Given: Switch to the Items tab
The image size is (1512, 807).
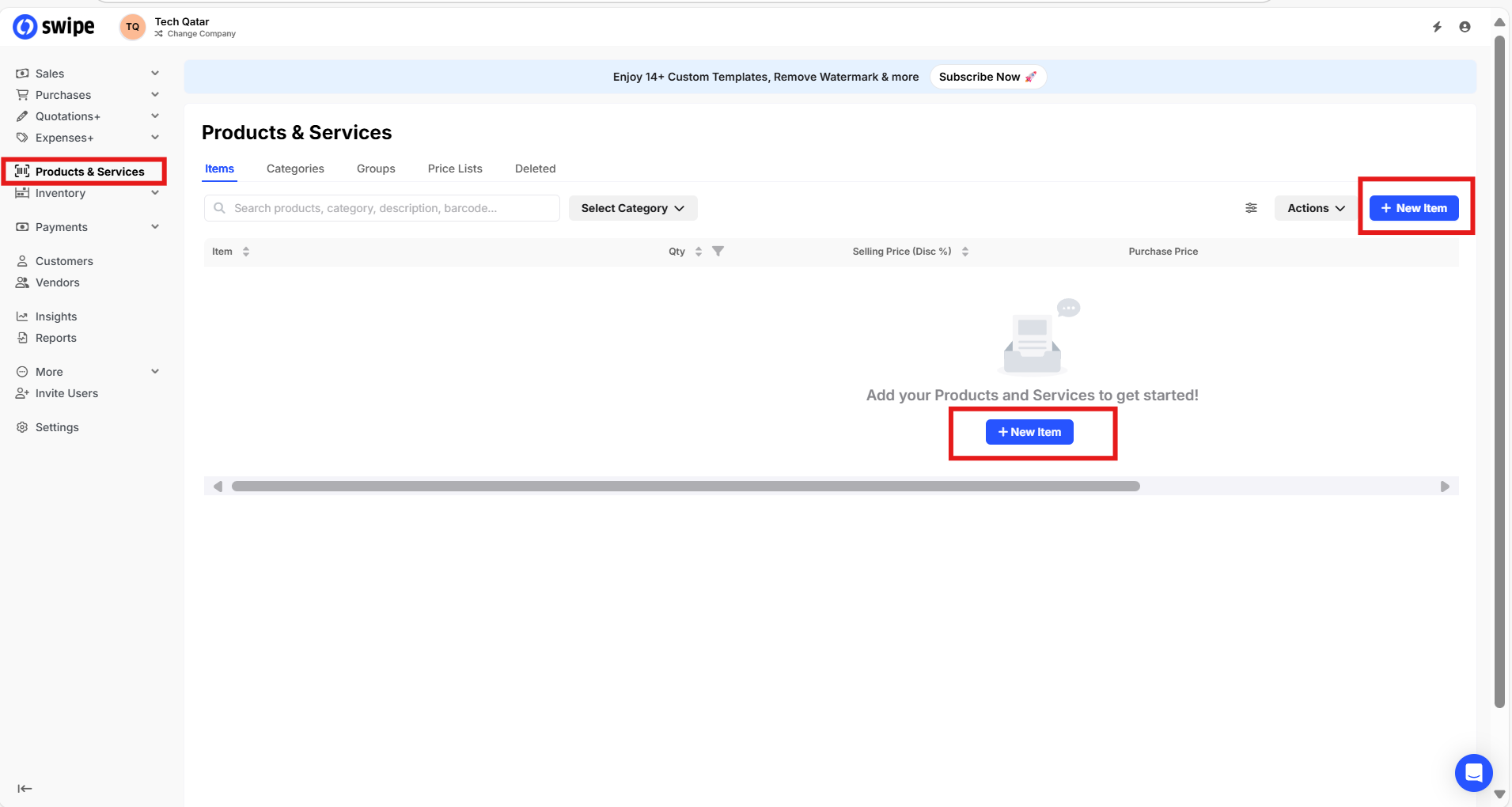Looking at the screenshot, I should point(219,169).
